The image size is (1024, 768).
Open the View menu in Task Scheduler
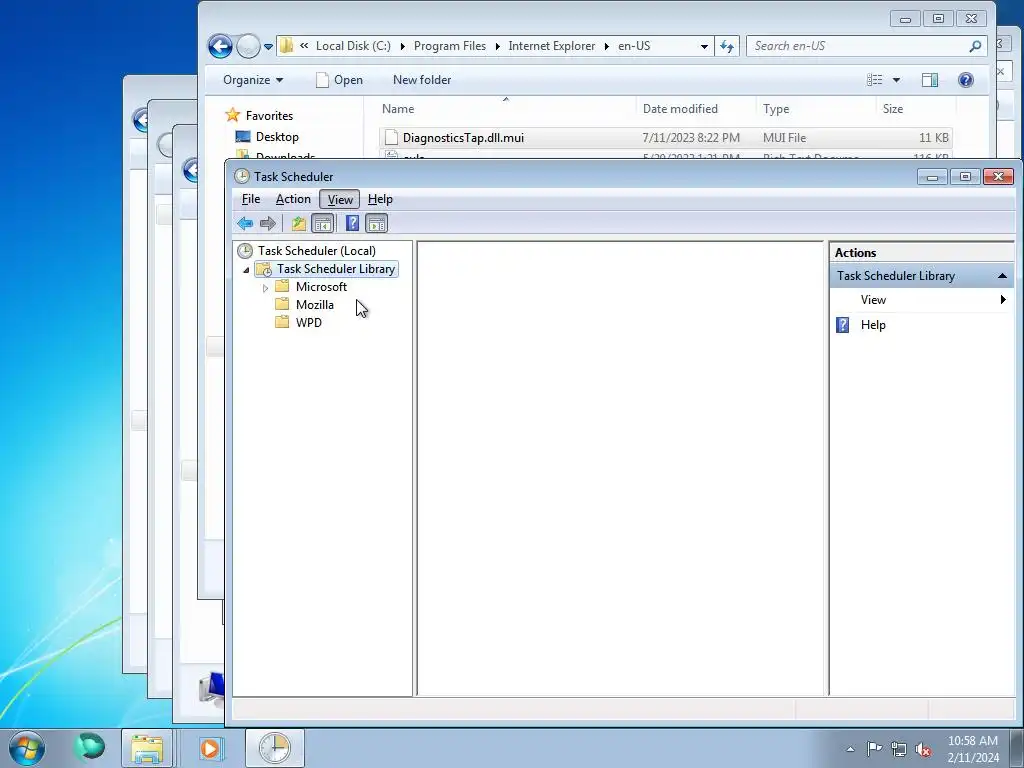click(340, 199)
